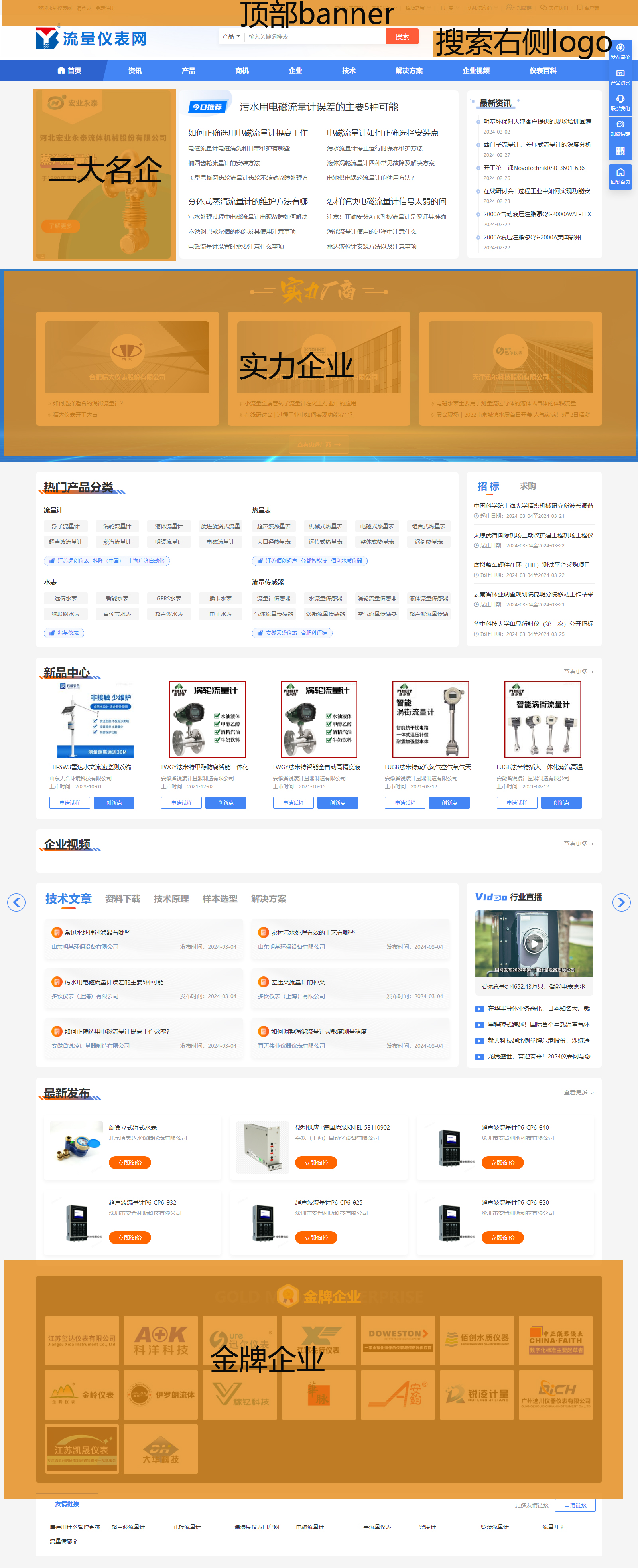This screenshot has height=1568, width=638.
Task: Switch to the 求购 tab
Action: pos(527,486)
